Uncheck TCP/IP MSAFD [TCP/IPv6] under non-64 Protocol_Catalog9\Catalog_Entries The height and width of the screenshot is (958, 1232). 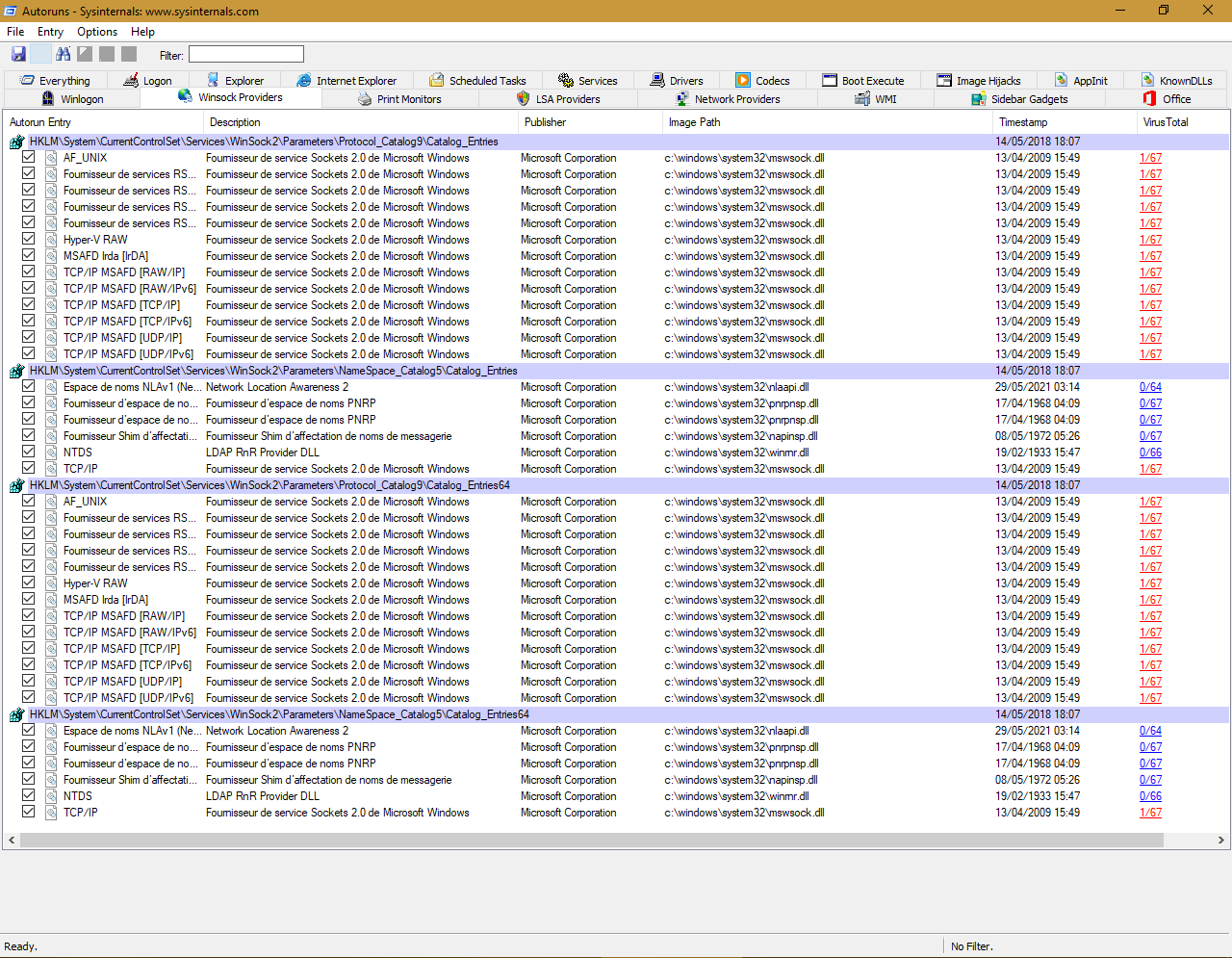[x=29, y=321]
